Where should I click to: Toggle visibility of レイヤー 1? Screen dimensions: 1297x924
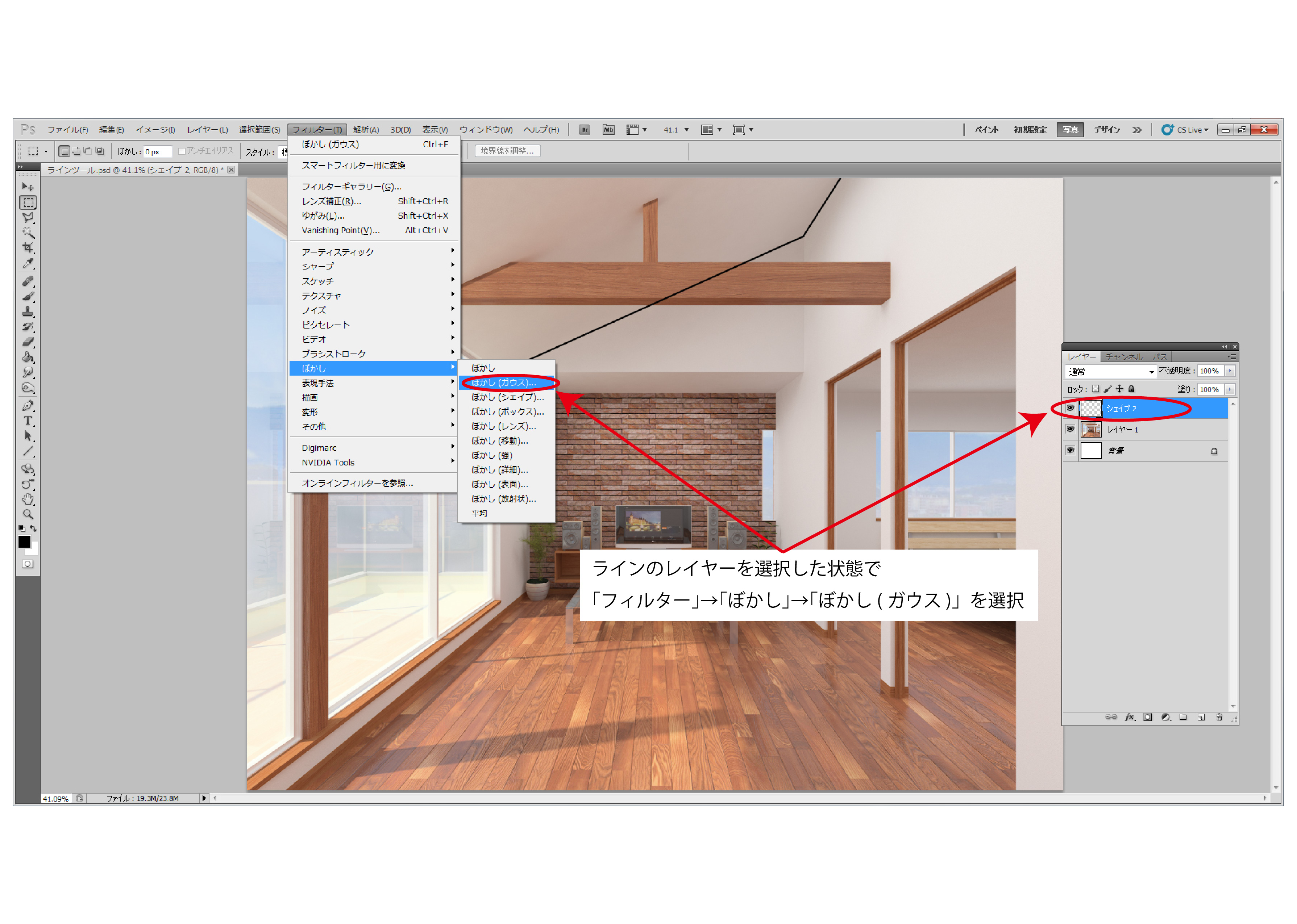tap(1070, 429)
